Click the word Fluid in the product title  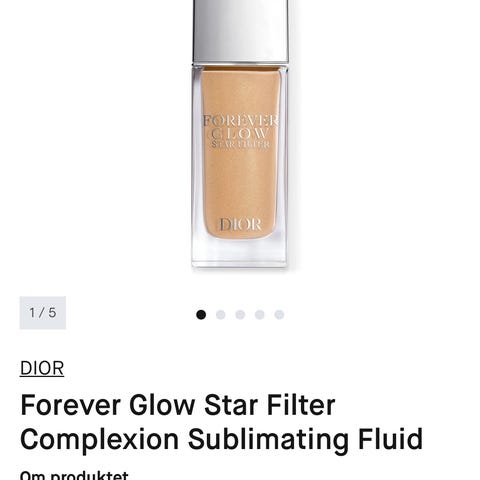(391, 438)
